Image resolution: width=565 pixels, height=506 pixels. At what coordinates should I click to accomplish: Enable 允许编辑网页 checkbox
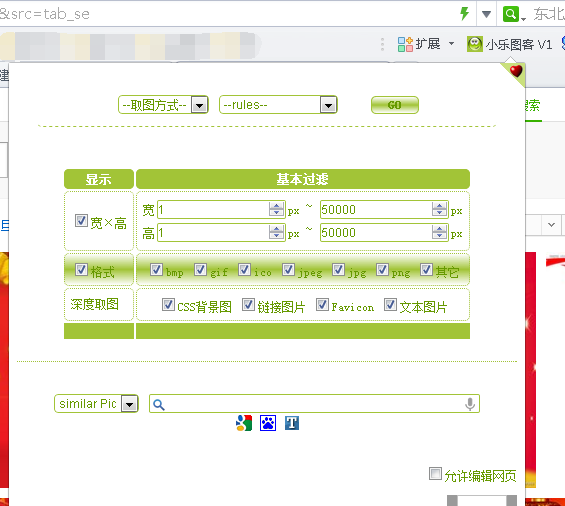[x=435, y=474]
